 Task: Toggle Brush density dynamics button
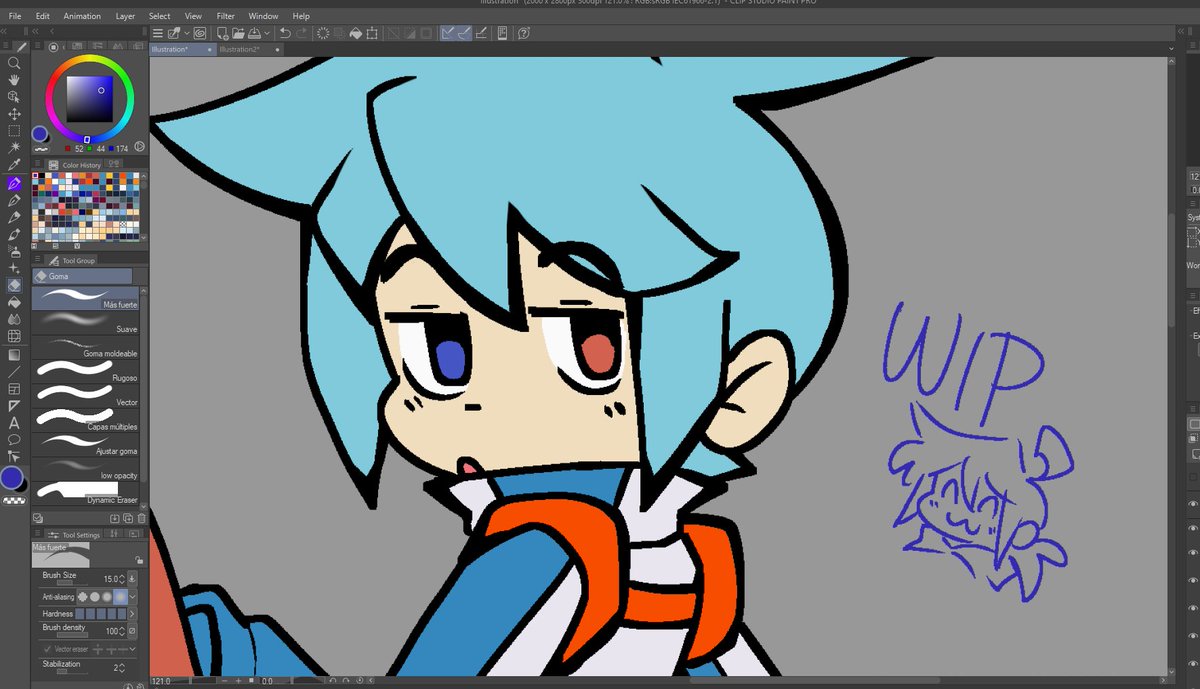point(132,631)
